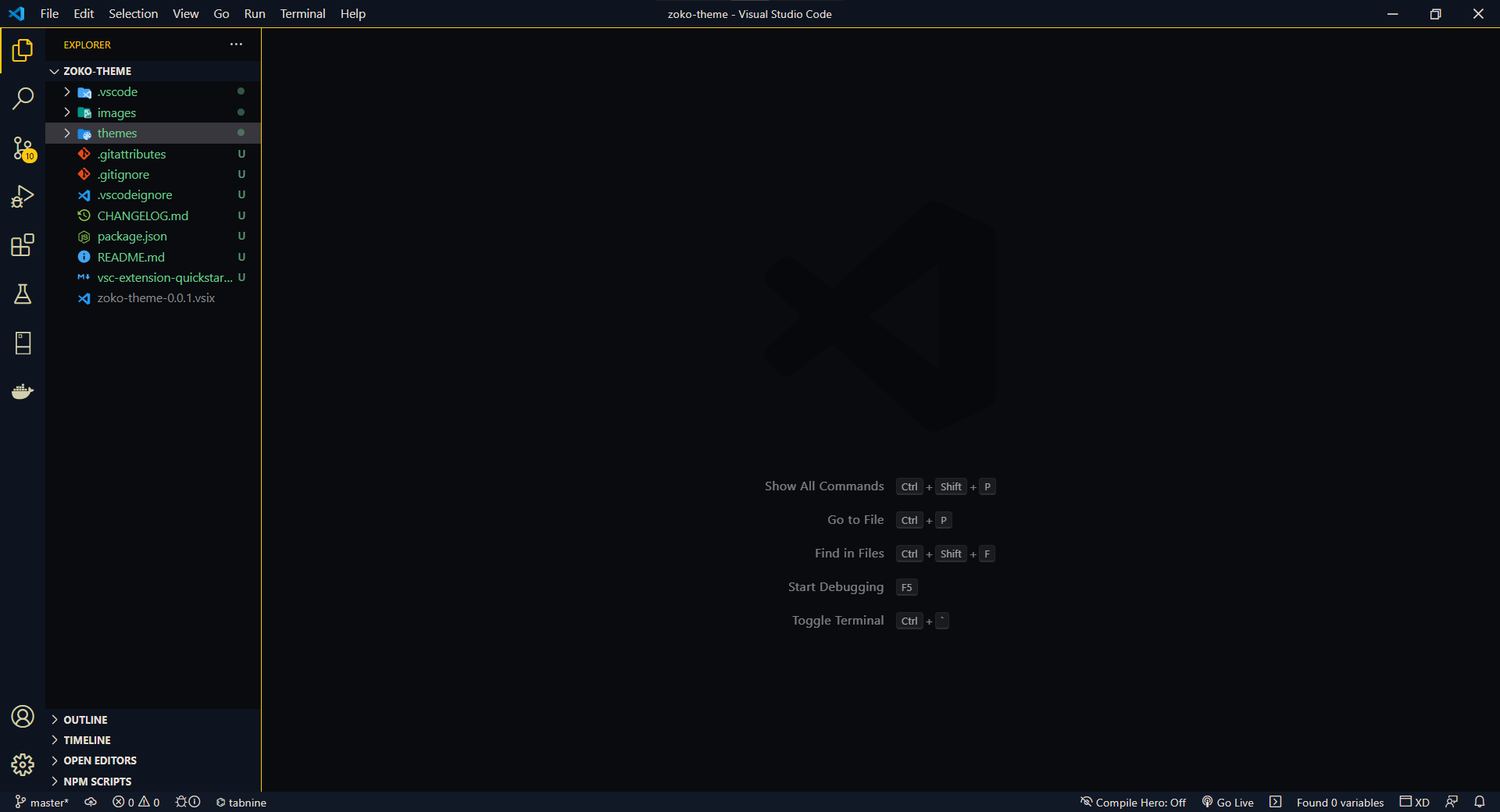Viewport: 1500px width, 812px height.
Task: Open CHANGELOG.md file
Action: click(153, 215)
